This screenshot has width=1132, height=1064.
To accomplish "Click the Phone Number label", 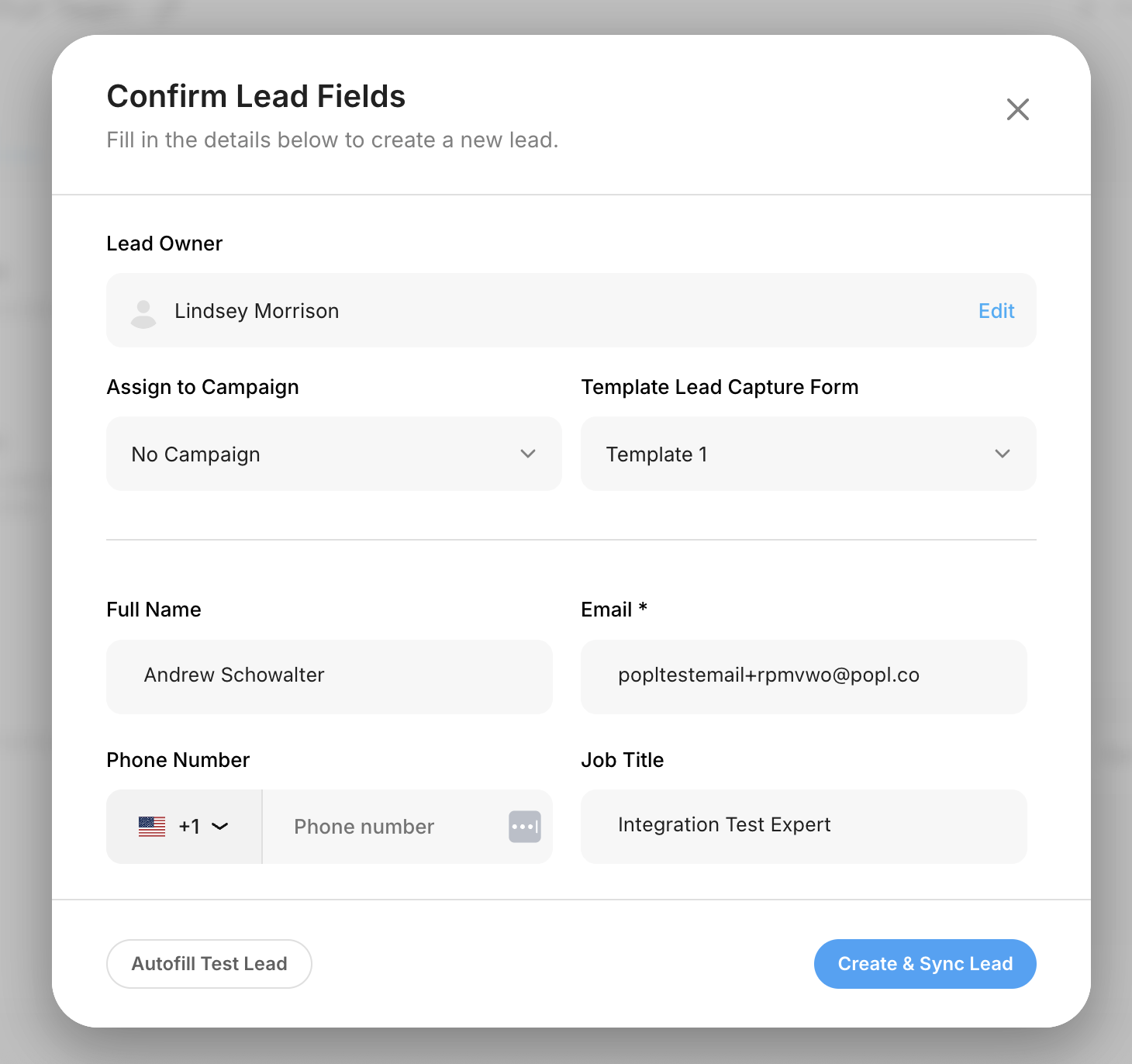I will pos(178,760).
